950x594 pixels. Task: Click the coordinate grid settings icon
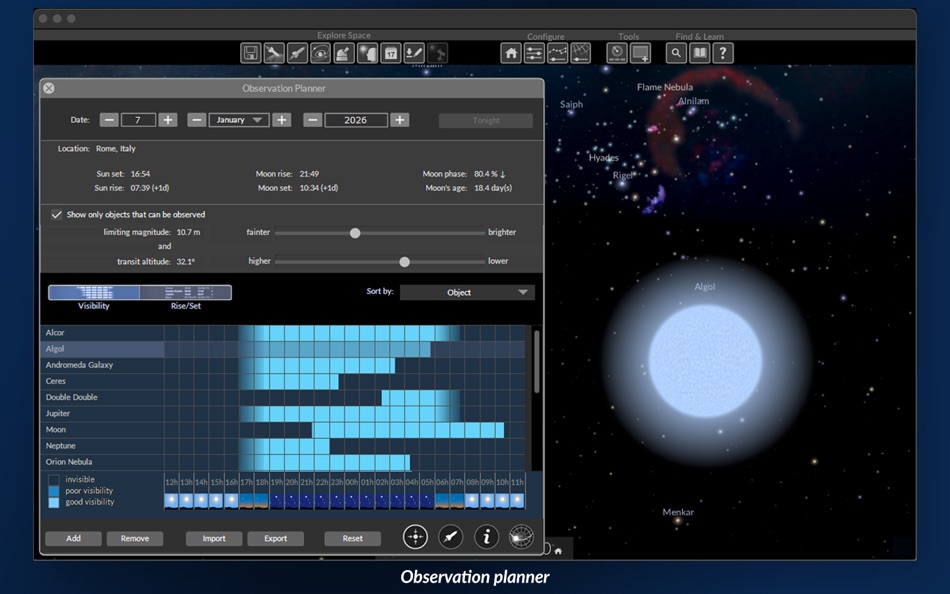[x=580, y=53]
